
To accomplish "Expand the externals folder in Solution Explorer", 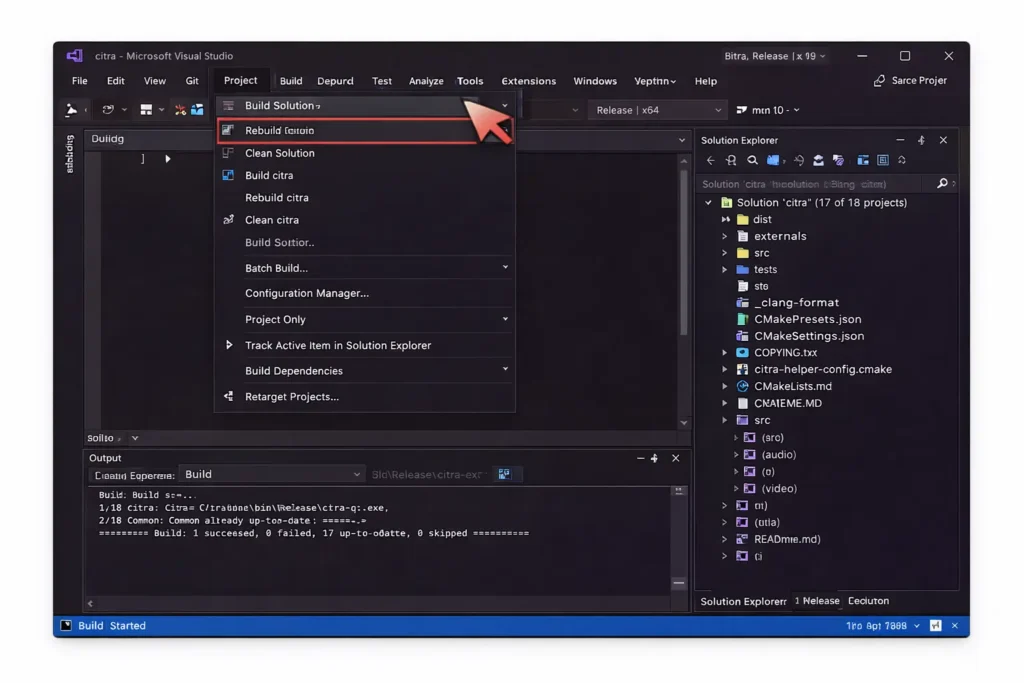I will (722, 236).
